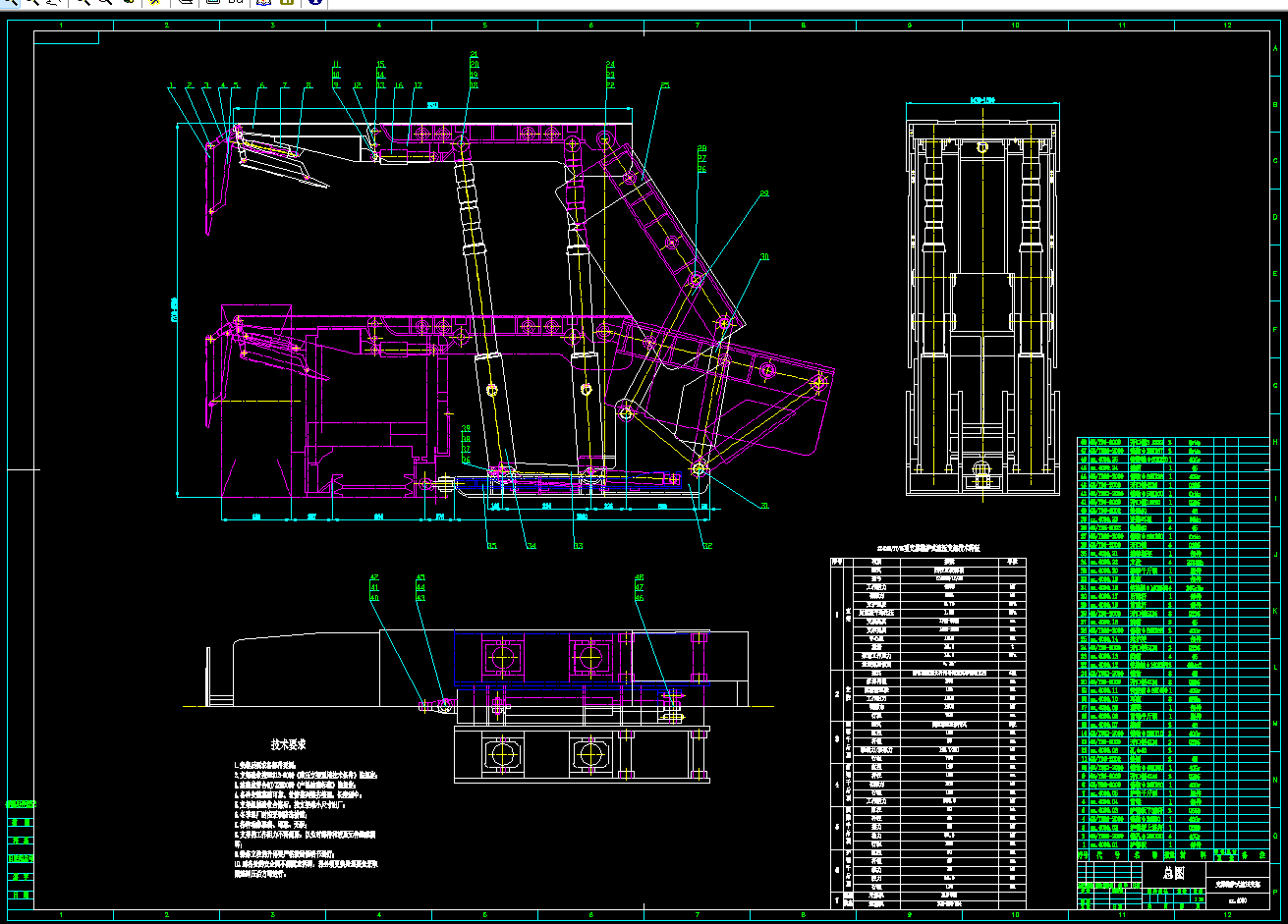Image resolution: width=1288 pixels, height=924 pixels.
Task: Click part callout 31 near the base hinge
Action: (764, 505)
